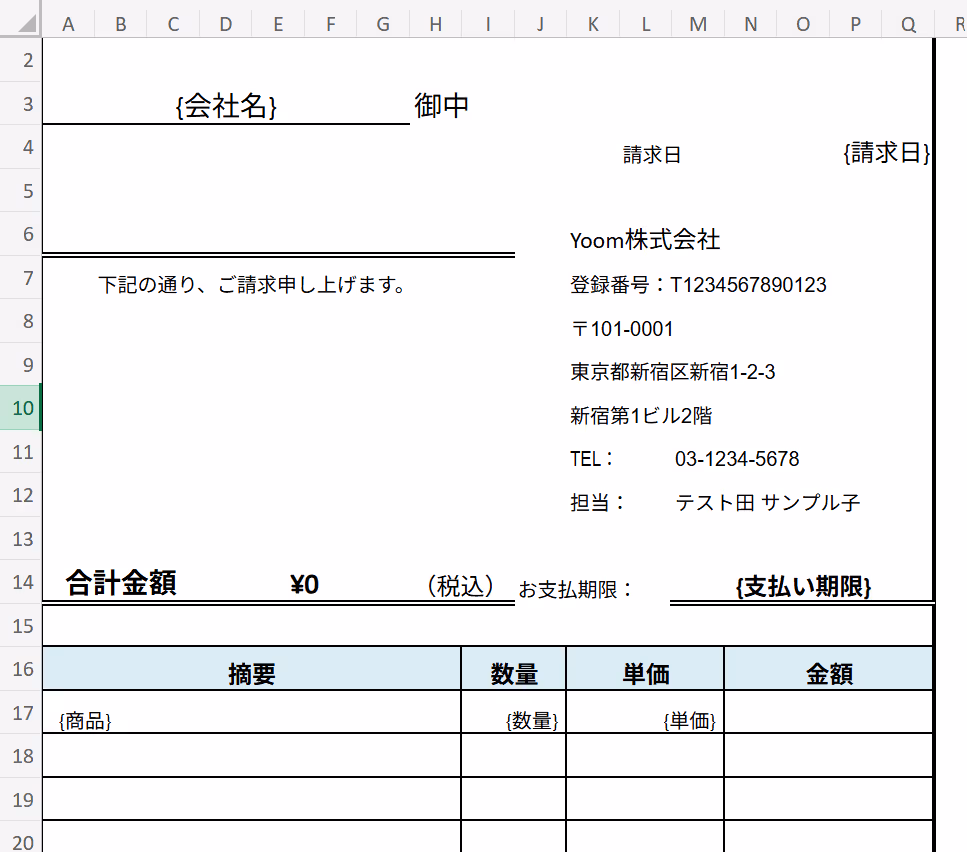The height and width of the screenshot is (852, 967).
Task: Select row 13 header
Action: click(21, 538)
